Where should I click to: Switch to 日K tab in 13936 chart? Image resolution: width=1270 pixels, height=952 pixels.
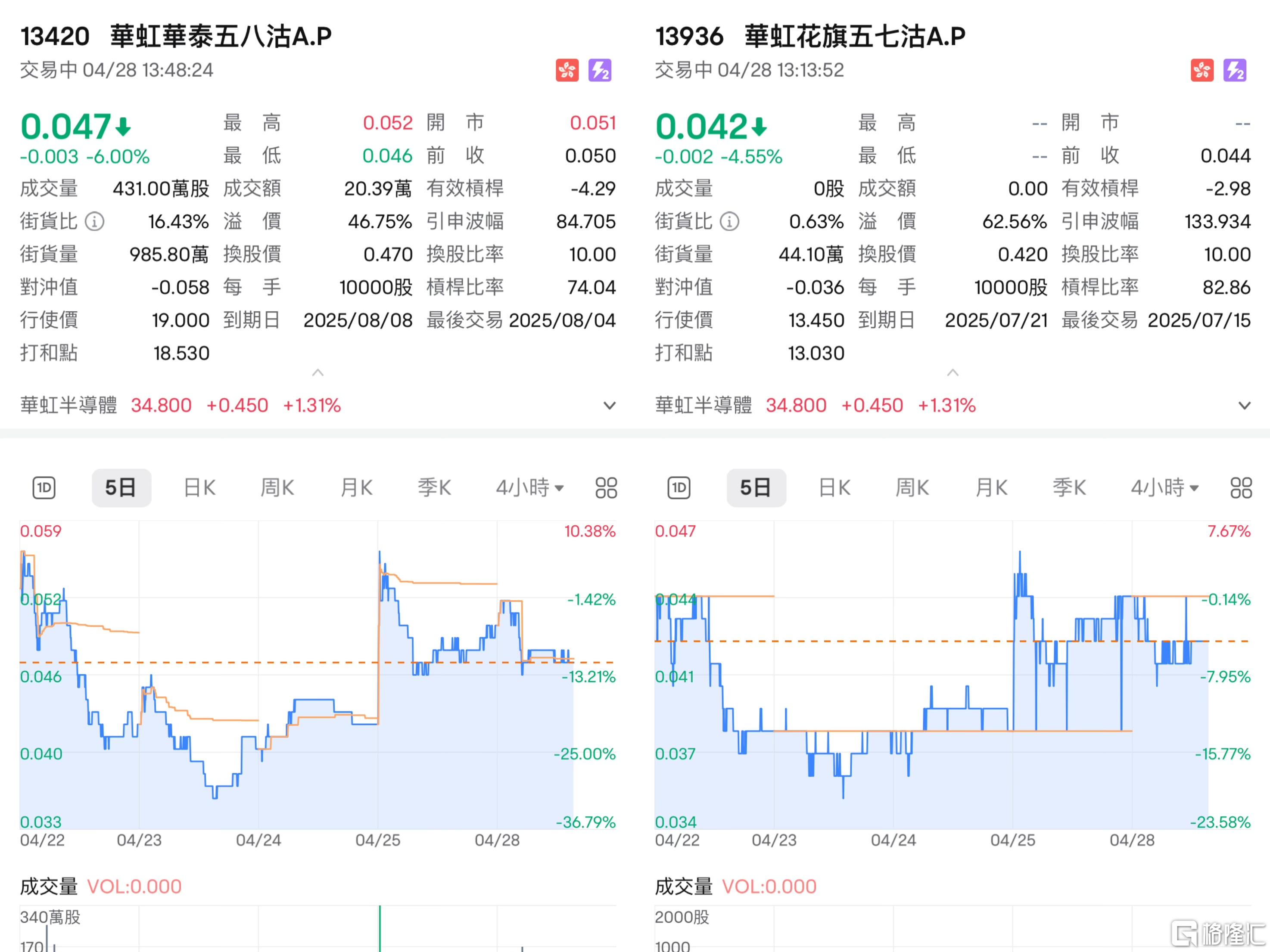[834, 488]
